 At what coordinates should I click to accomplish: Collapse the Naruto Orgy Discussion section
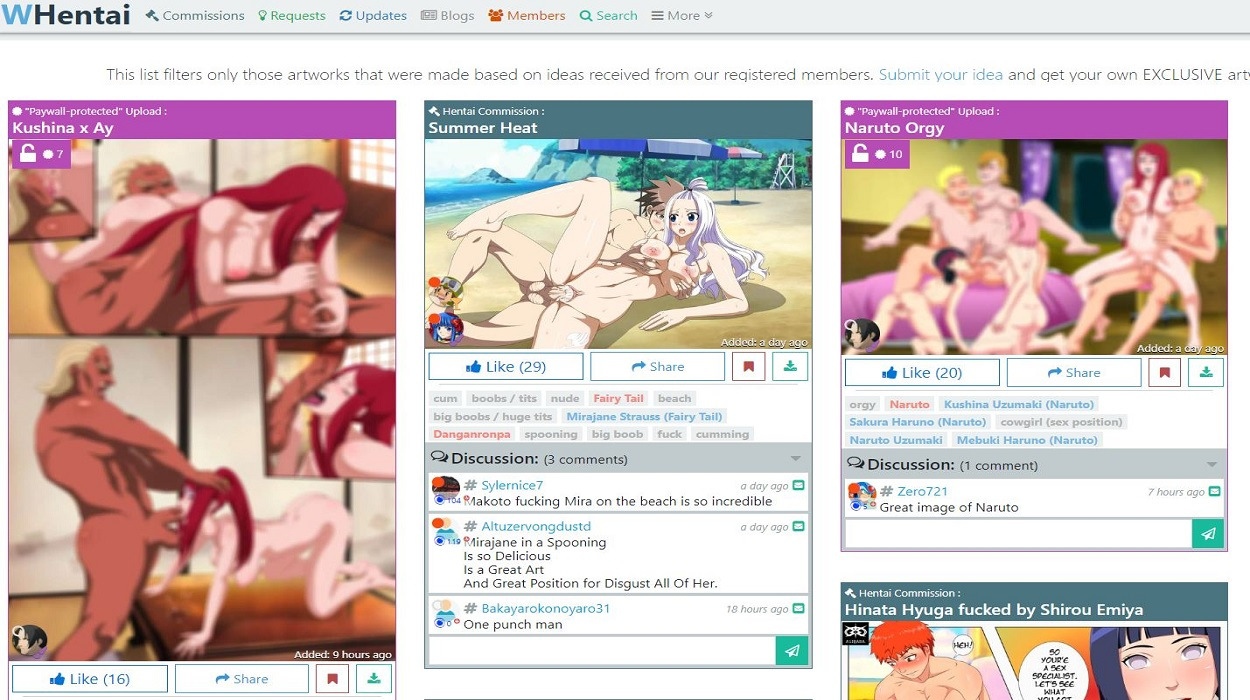(1212, 465)
